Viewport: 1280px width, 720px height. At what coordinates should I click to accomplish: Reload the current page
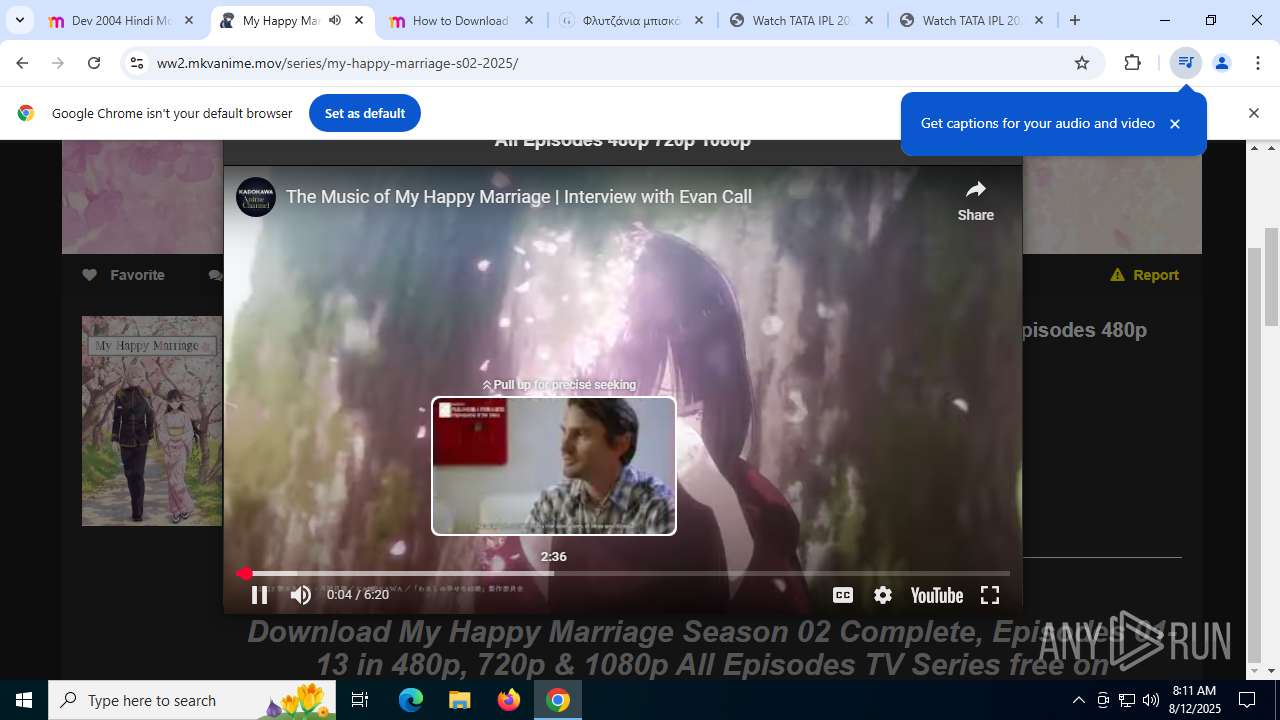click(94, 63)
